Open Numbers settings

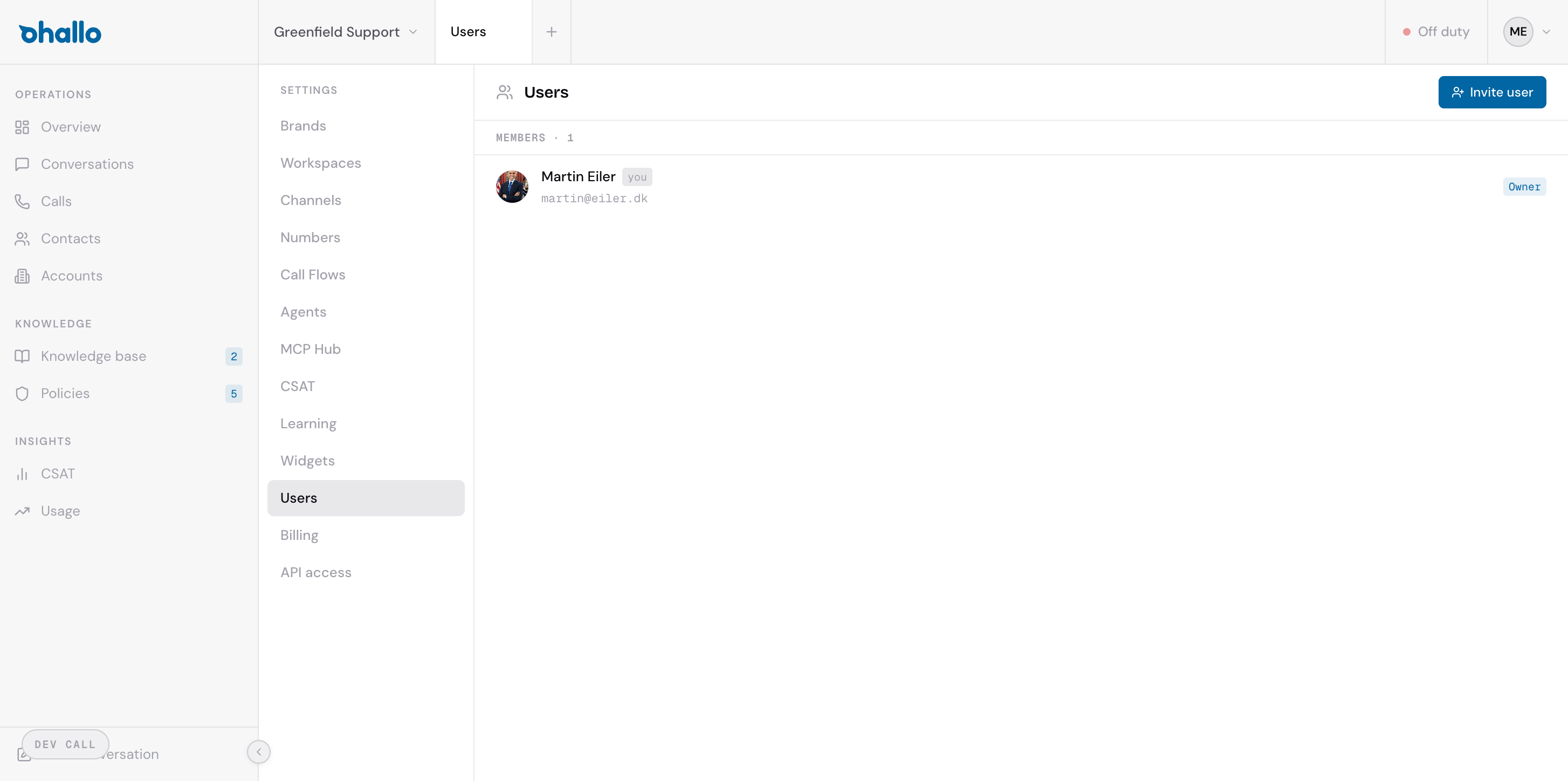[x=365, y=237]
